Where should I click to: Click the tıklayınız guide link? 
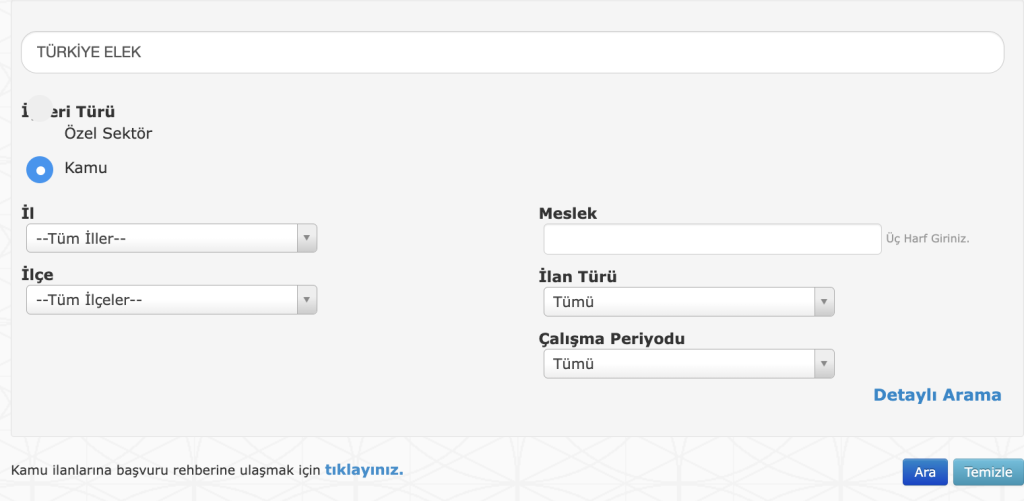click(364, 470)
